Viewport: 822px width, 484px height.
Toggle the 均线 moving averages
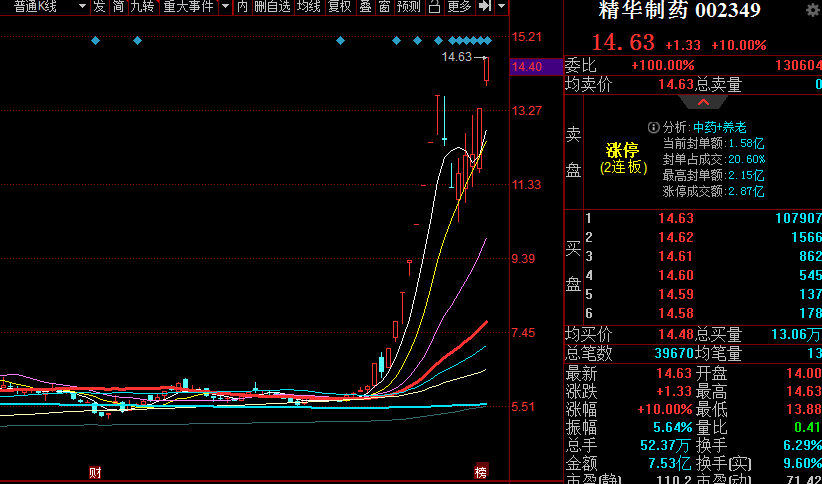(309, 7)
